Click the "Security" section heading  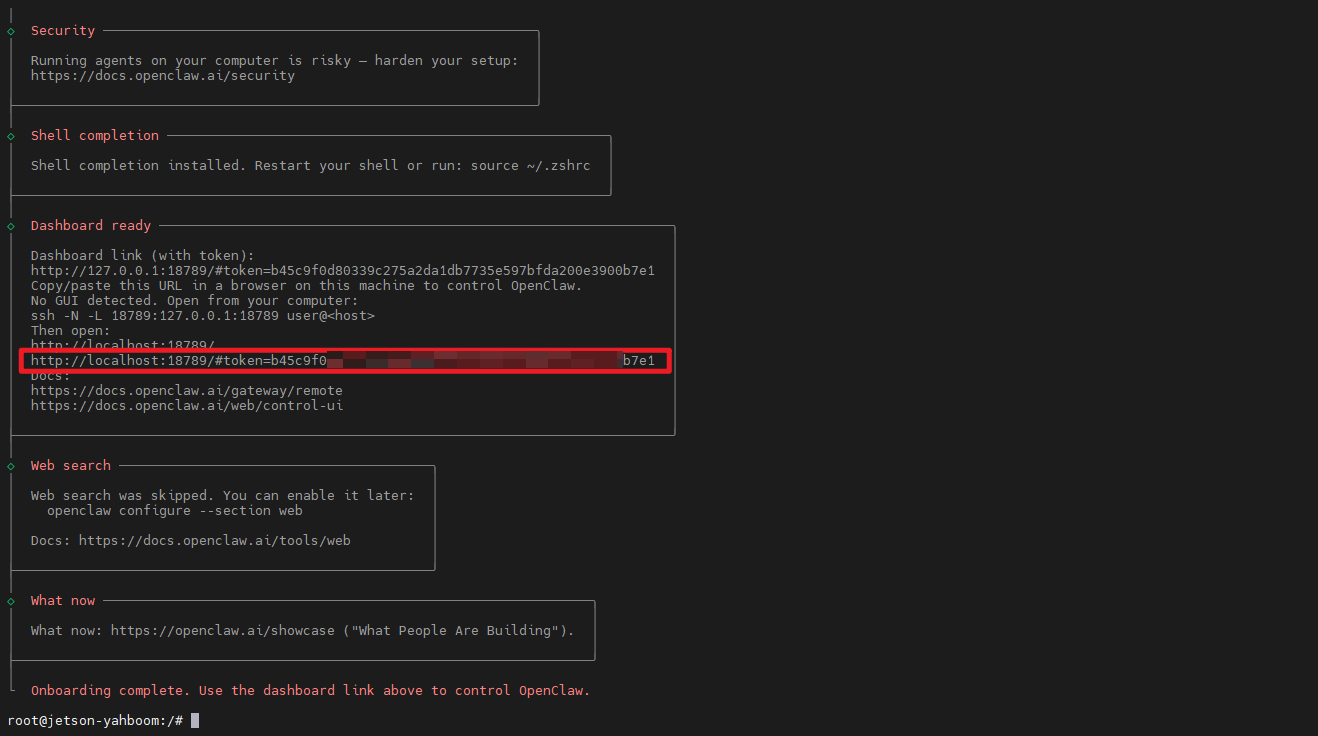[63, 31]
